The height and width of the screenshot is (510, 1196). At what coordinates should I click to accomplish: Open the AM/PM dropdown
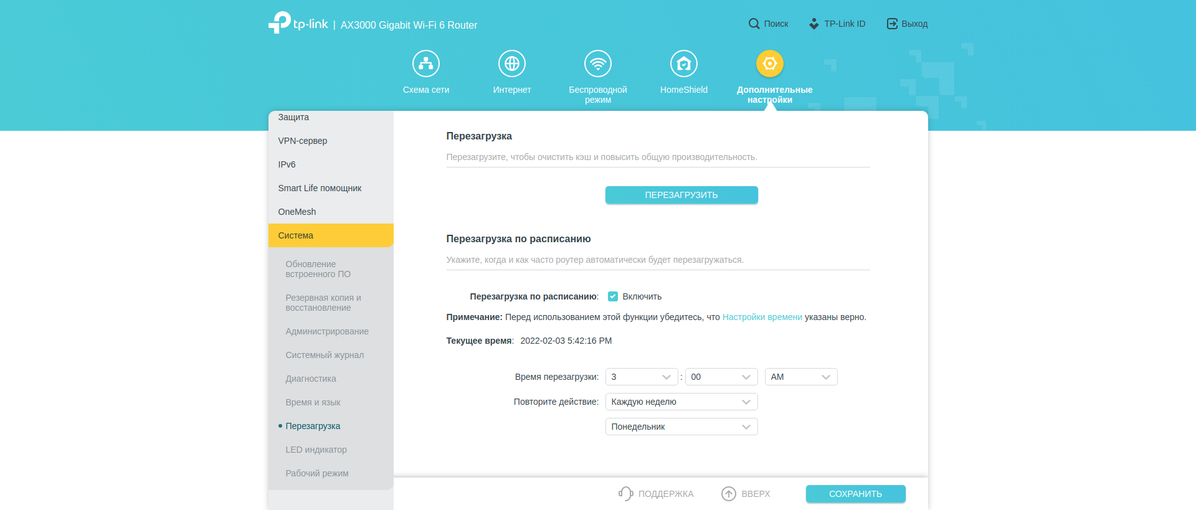(801, 377)
